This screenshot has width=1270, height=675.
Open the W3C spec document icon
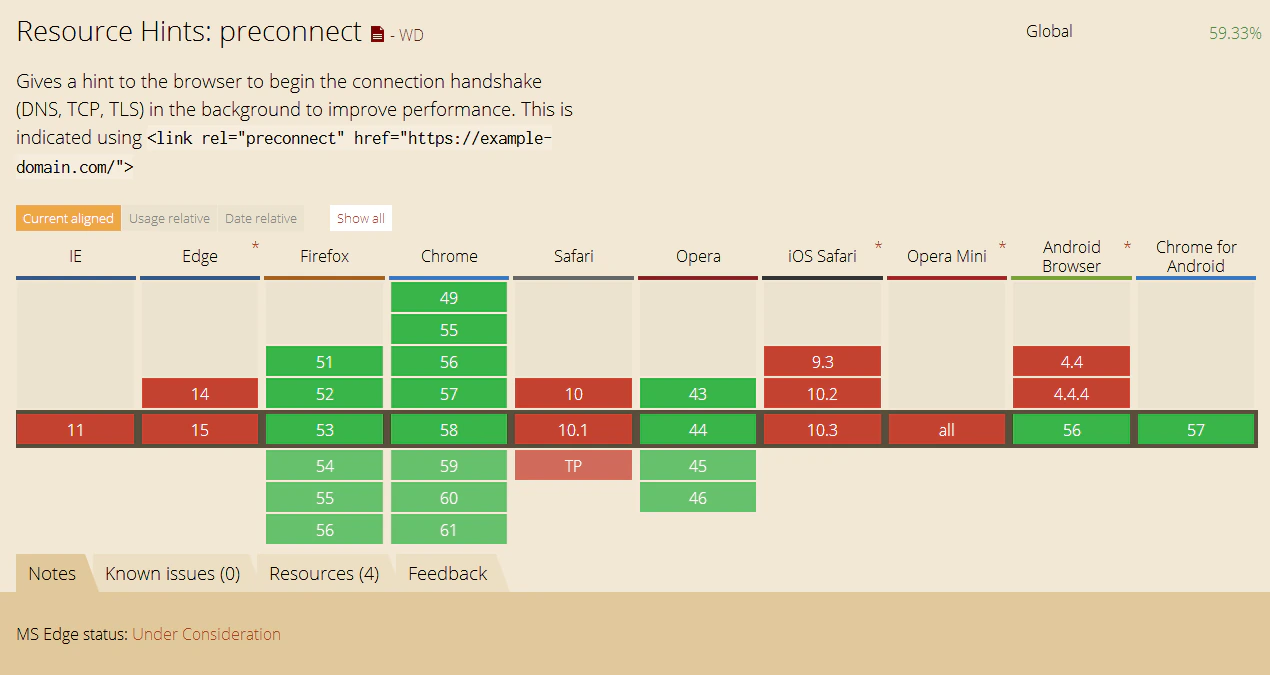pyautogui.click(x=377, y=35)
